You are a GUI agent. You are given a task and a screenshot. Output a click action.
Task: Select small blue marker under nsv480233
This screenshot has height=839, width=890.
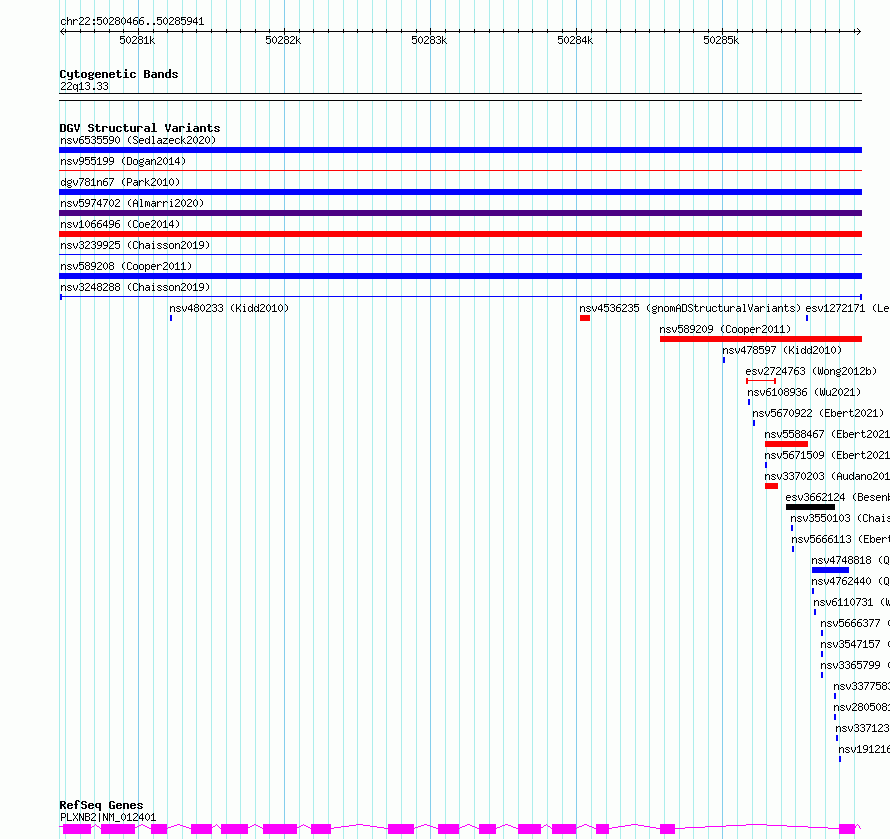[x=171, y=318]
